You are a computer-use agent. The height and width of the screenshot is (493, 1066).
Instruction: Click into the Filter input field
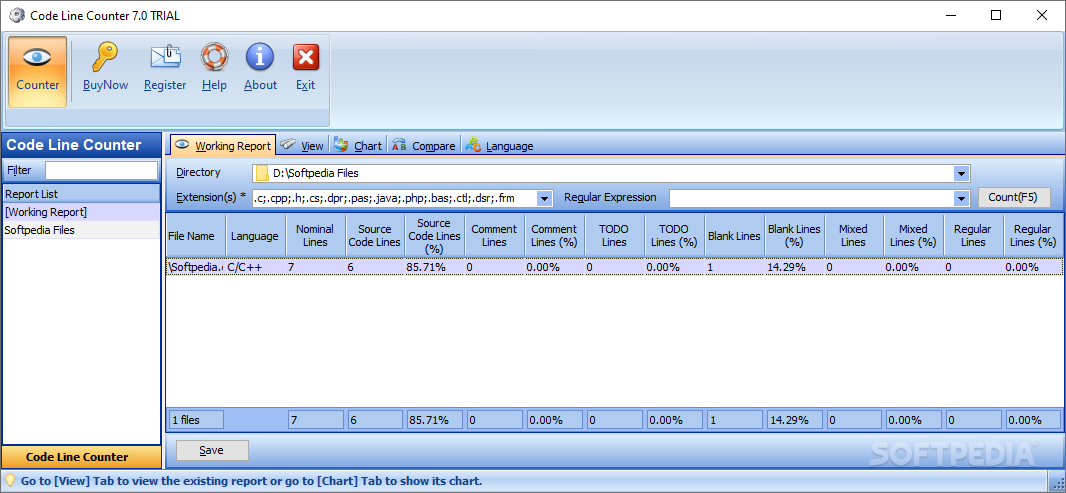point(101,170)
